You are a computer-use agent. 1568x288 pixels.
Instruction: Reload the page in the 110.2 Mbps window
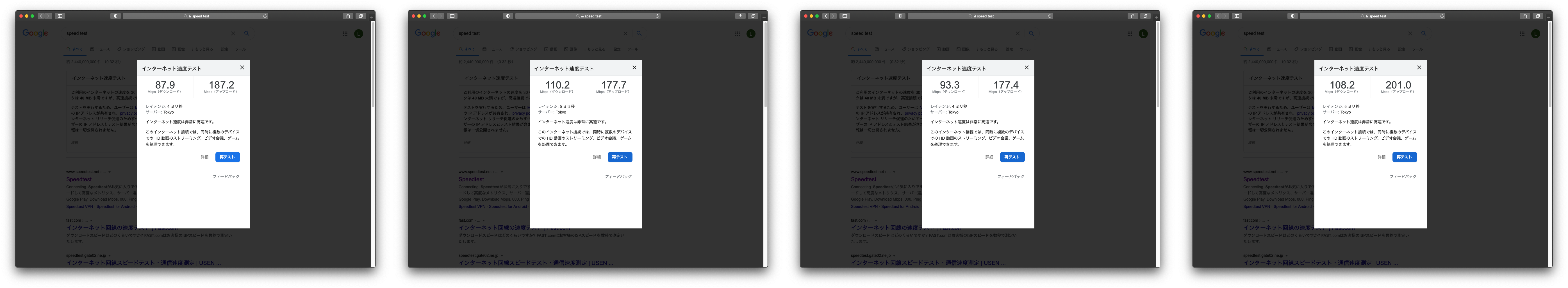[657, 16]
